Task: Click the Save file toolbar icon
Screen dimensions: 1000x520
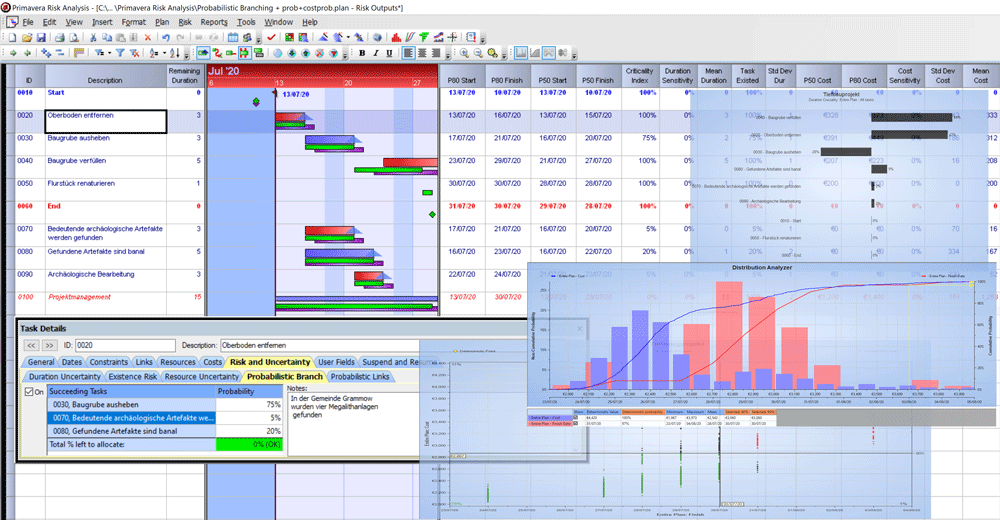Action: 41,37
